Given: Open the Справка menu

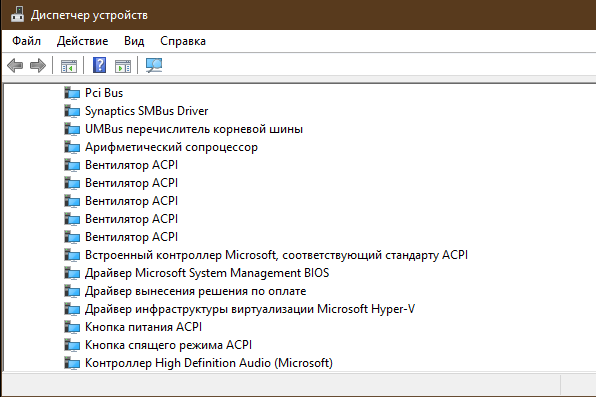Looking at the screenshot, I should (183, 41).
